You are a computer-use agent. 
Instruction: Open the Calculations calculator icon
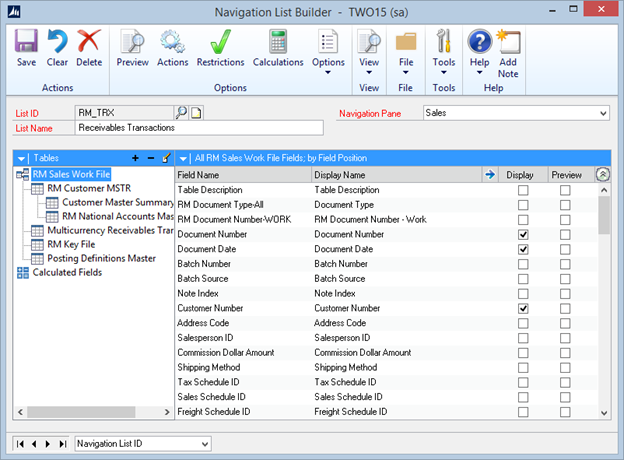[278, 41]
